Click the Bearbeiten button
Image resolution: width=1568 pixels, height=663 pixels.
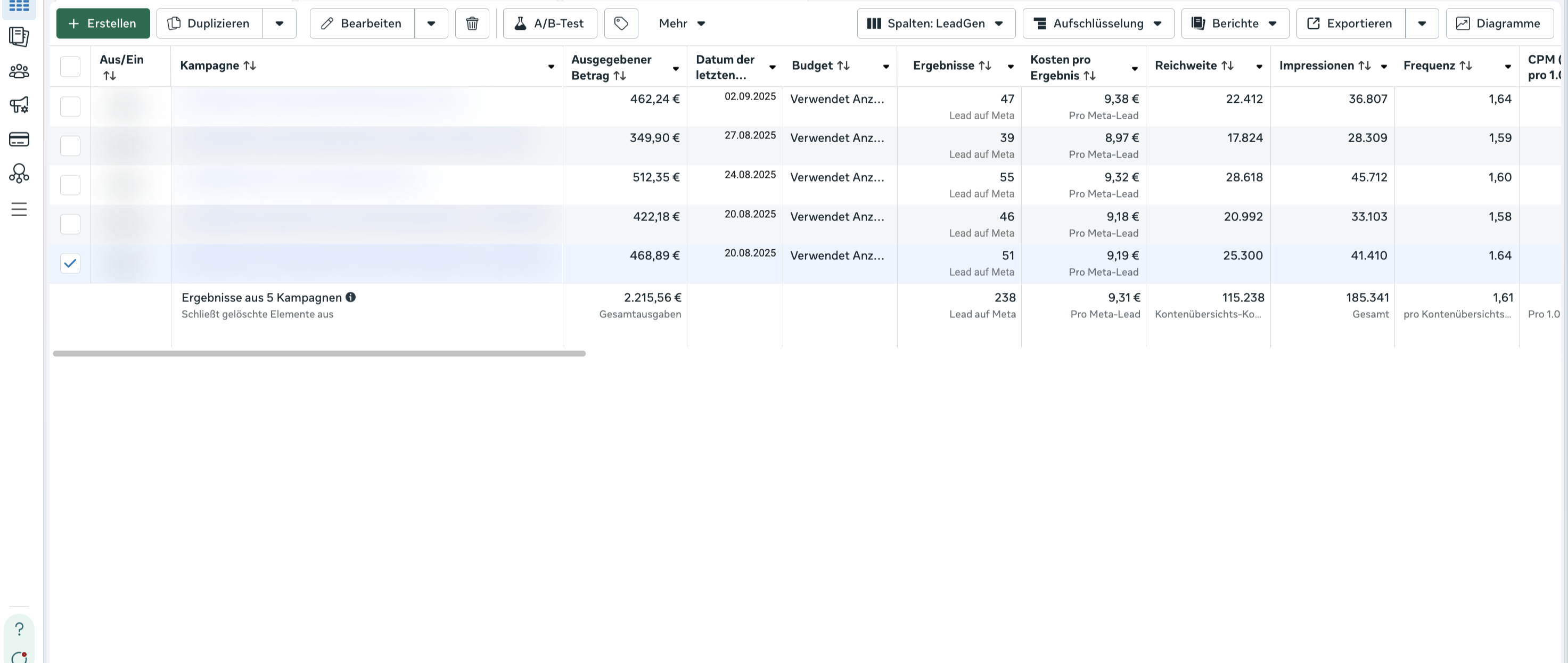point(362,23)
